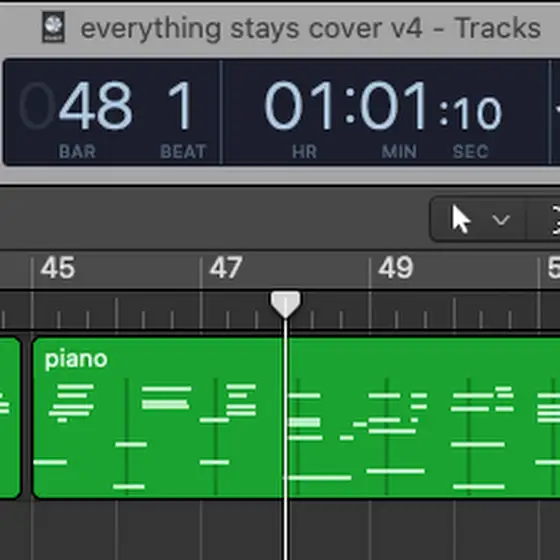Open the pointer tool dropdown chevron
The width and height of the screenshot is (560, 560).
click(501, 220)
